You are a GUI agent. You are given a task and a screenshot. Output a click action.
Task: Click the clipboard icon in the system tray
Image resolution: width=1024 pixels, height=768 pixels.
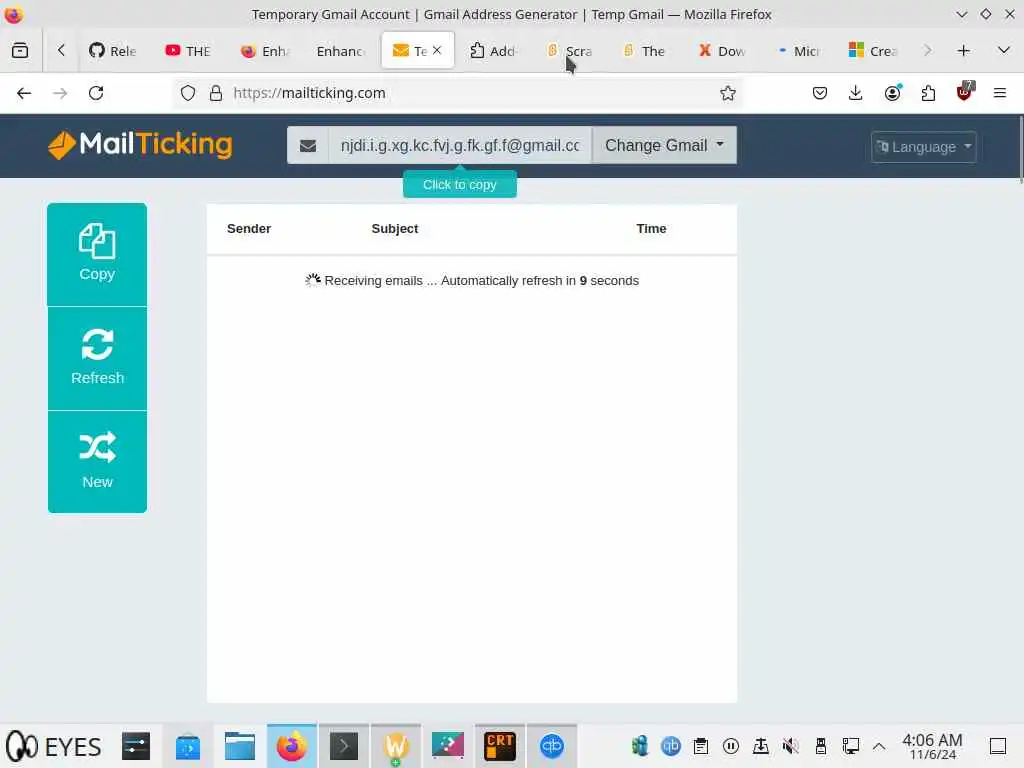(x=701, y=746)
